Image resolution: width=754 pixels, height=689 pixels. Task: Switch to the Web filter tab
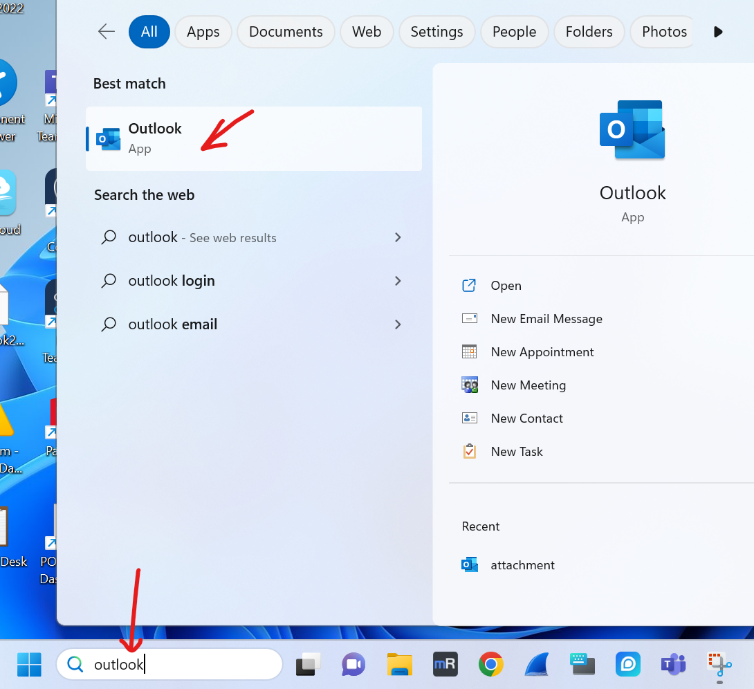tap(366, 32)
